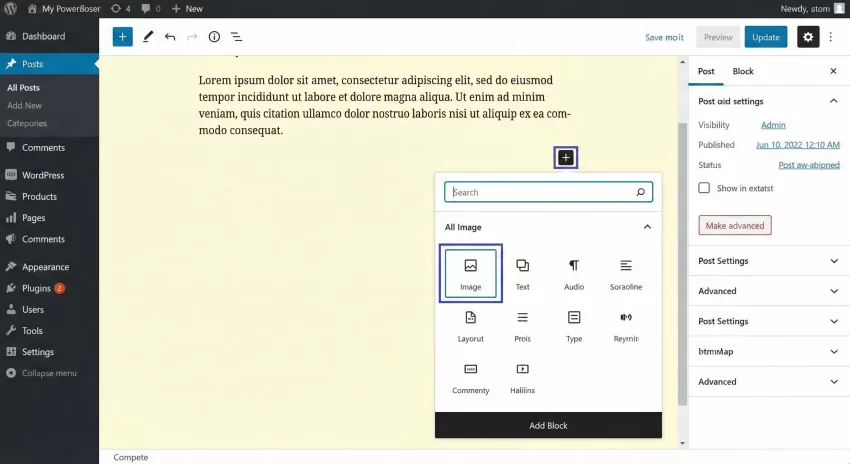Open the Posts menu item
Screen dimensions: 850x464
(49, 64)
